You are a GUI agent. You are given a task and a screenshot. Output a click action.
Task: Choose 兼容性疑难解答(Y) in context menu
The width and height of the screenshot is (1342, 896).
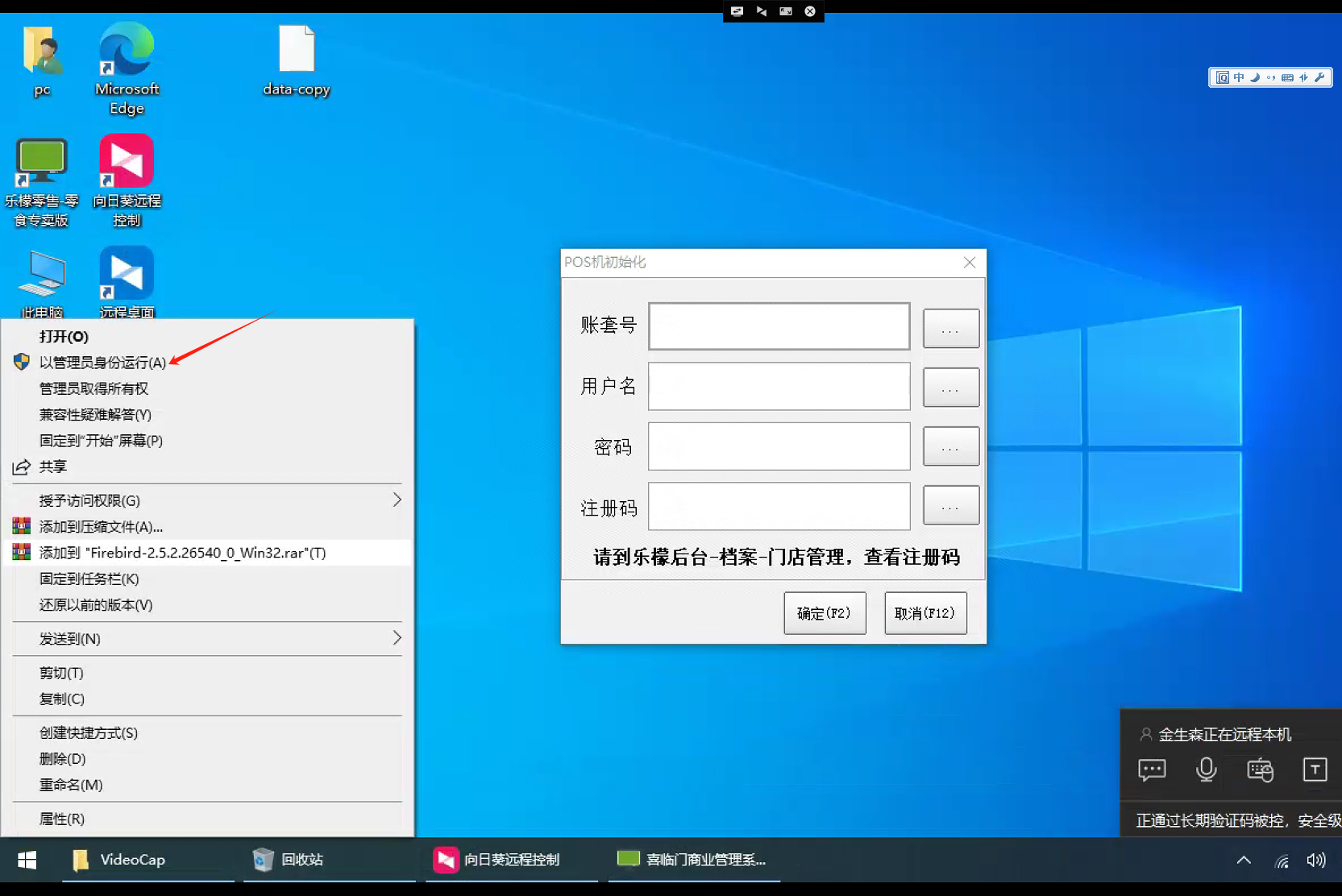click(x=207, y=414)
